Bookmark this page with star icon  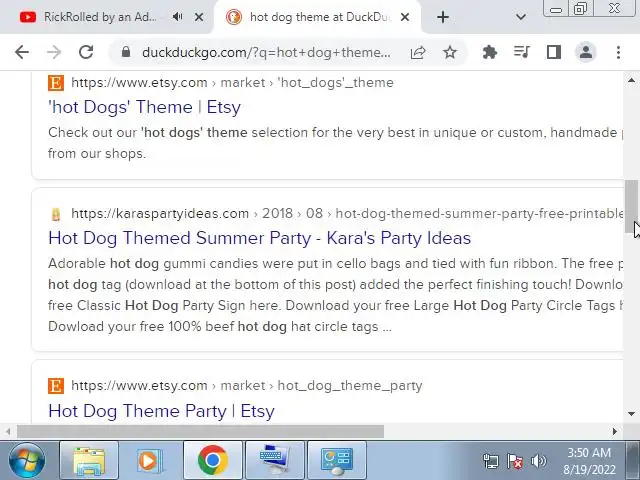click(450, 52)
